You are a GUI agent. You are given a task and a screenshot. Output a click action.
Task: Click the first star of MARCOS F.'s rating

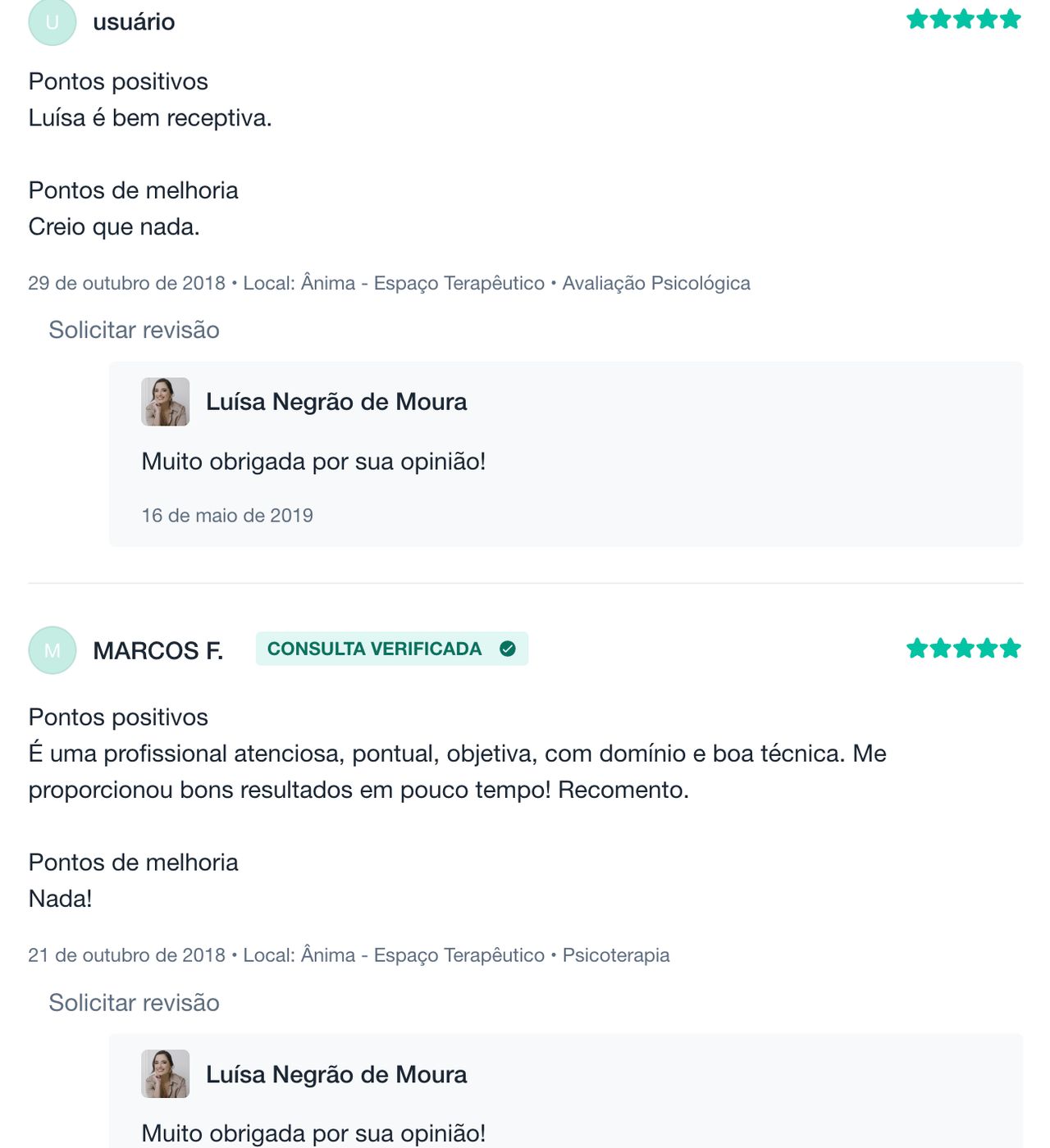[x=916, y=648]
